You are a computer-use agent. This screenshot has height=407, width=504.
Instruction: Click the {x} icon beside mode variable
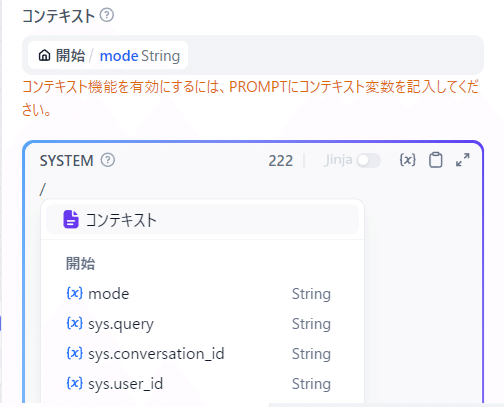(x=75, y=293)
